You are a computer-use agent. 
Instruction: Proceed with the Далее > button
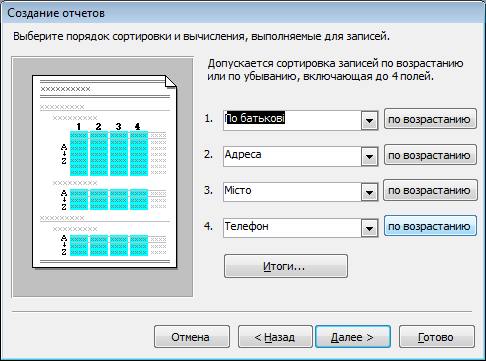[x=353, y=337]
